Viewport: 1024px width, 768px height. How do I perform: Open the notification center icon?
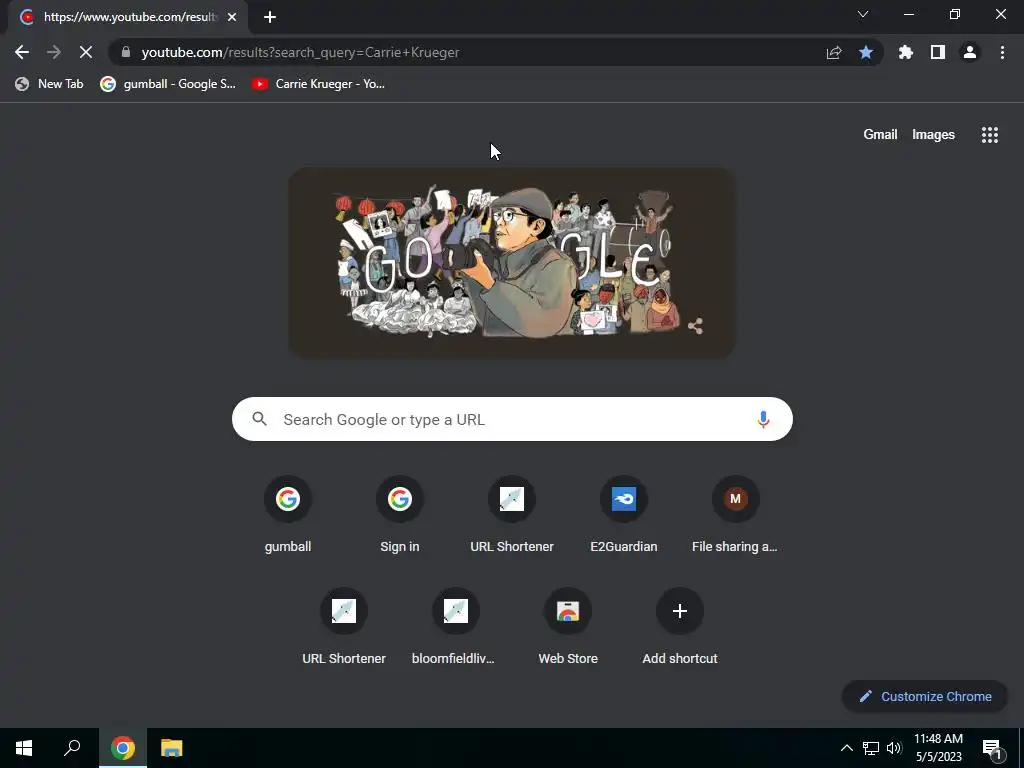click(993, 748)
